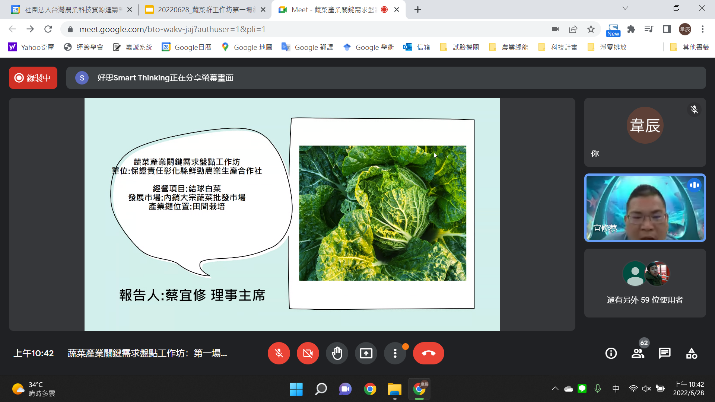Click the present screen icon
715x402 pixels.
pos(366,353)
